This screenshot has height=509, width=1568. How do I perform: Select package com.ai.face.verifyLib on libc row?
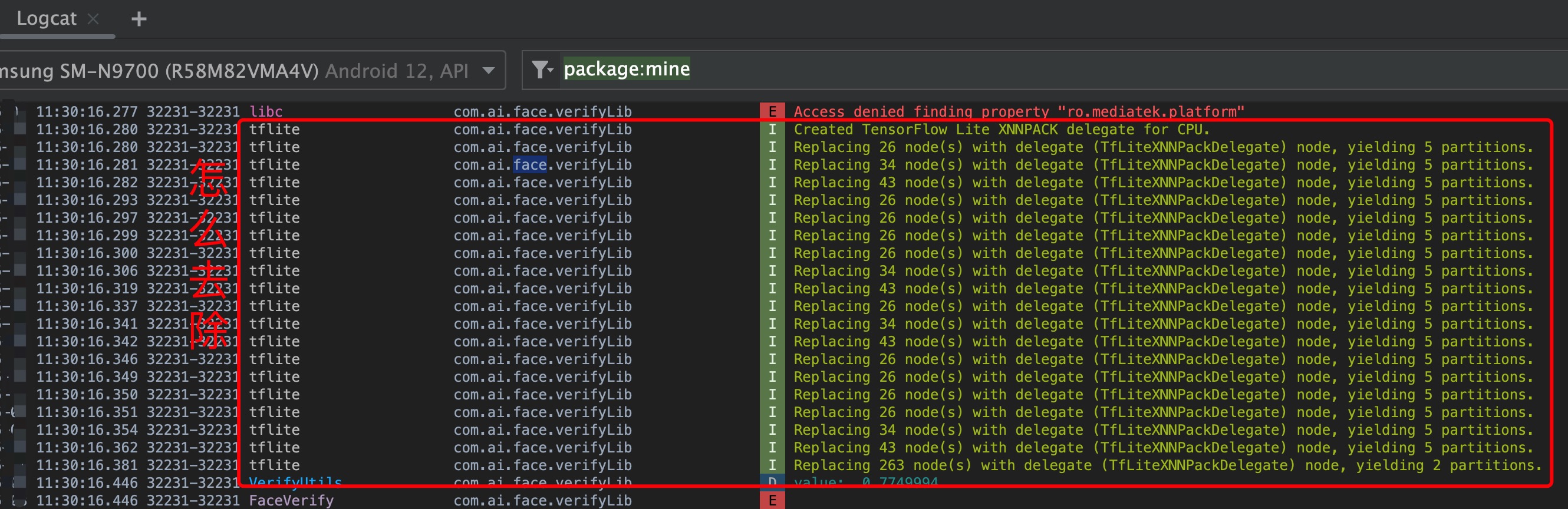543,112
